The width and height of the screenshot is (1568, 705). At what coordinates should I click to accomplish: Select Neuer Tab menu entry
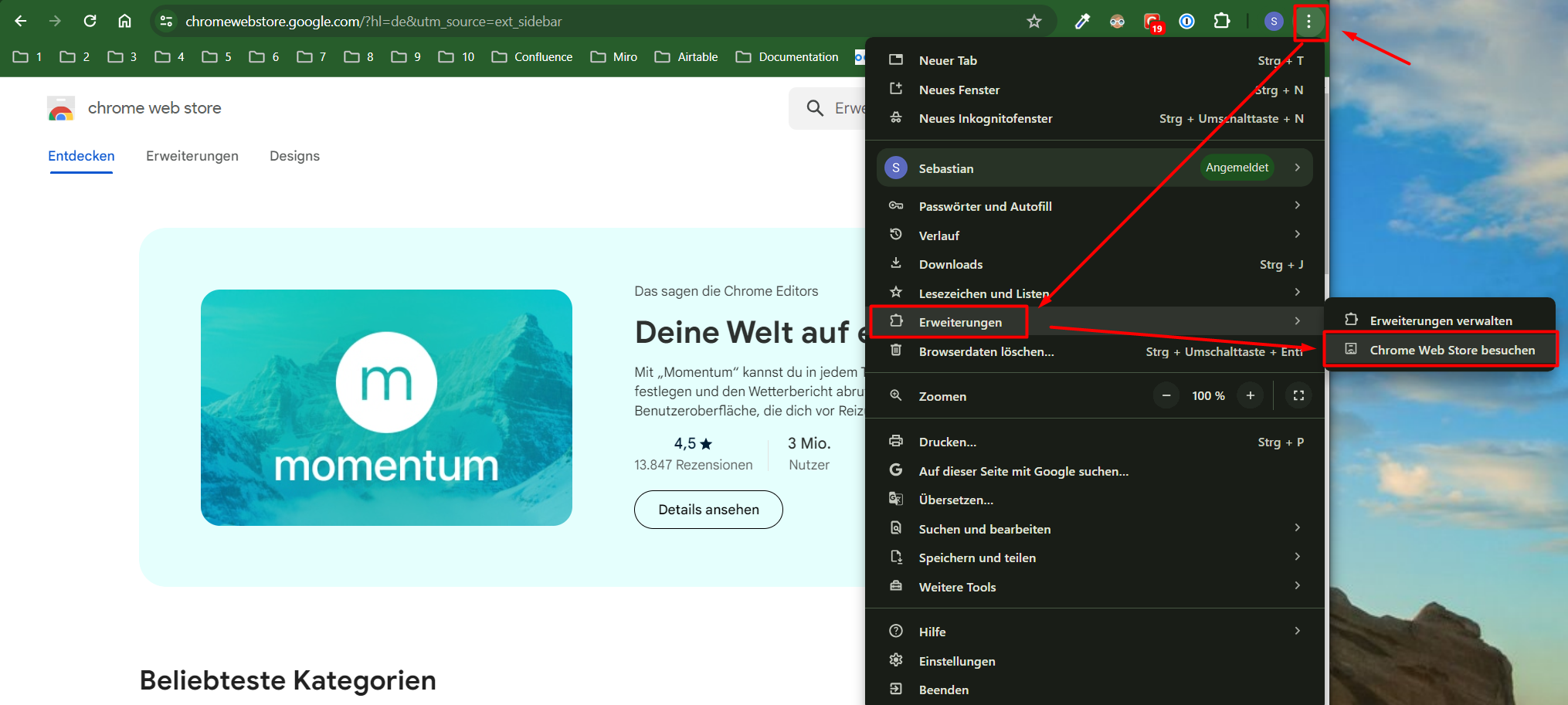1095,60
